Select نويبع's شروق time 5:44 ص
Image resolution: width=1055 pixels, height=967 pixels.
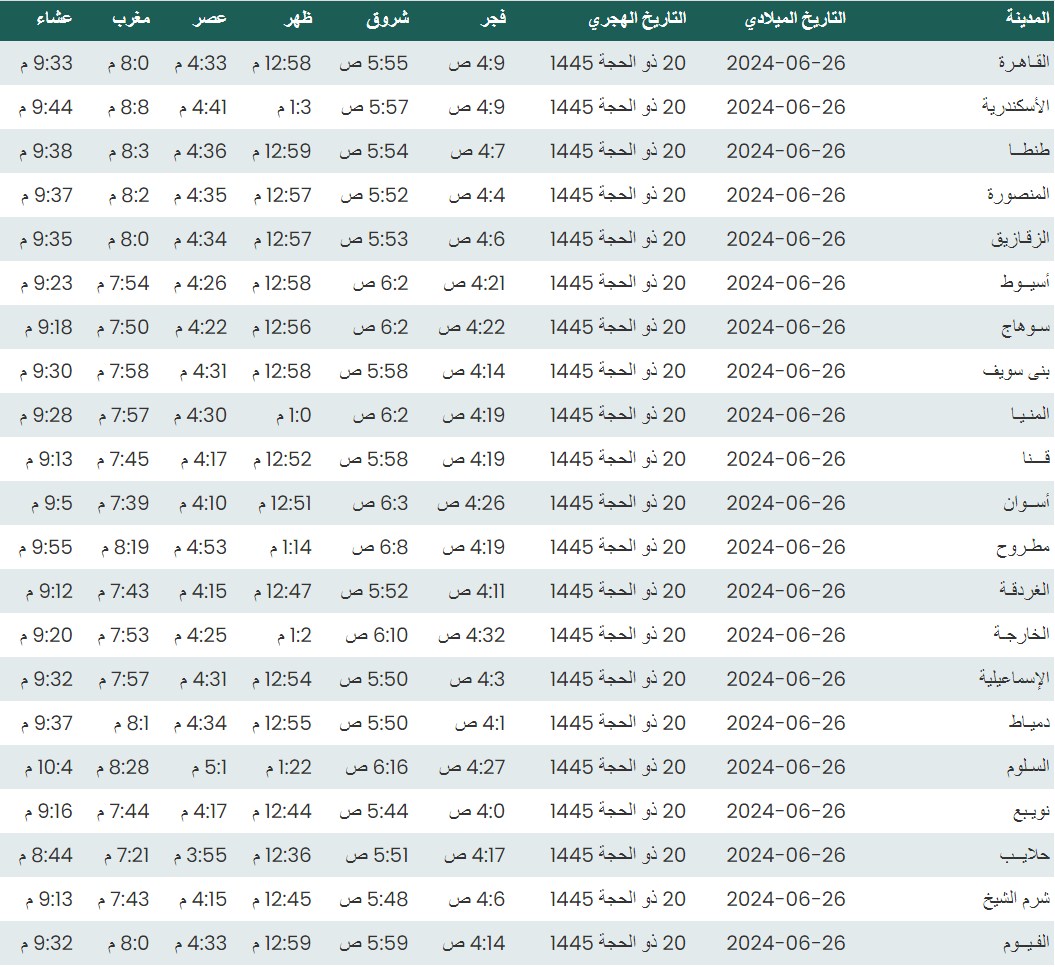click(374, 811)
